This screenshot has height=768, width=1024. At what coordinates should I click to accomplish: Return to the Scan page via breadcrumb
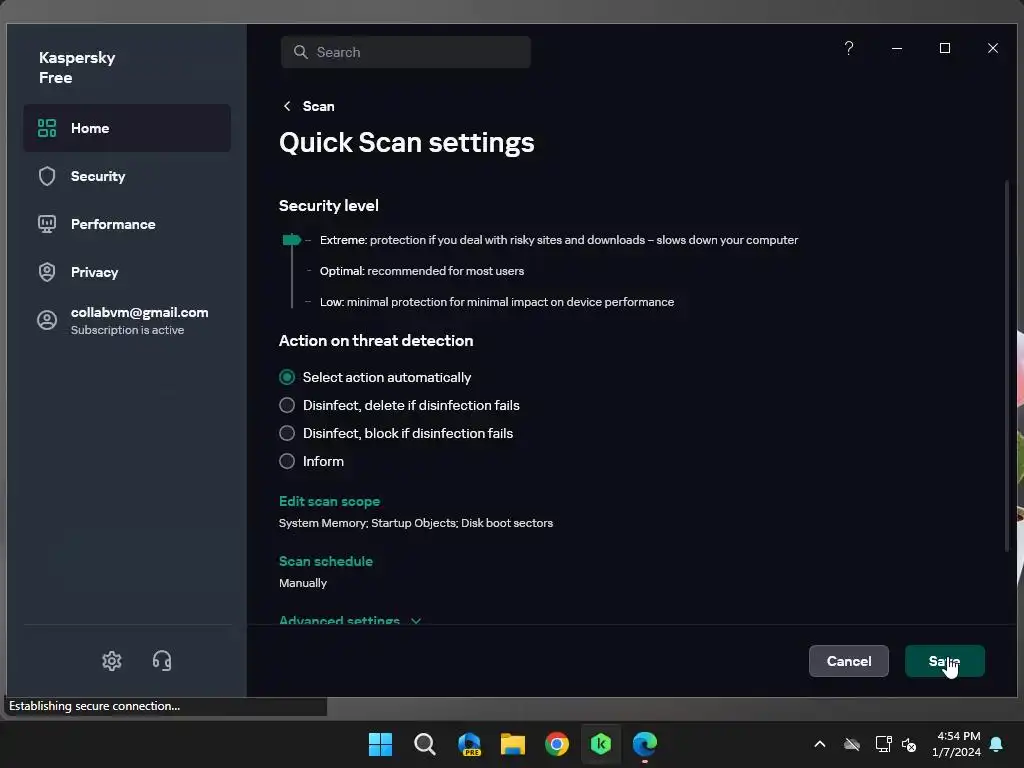pyautogui.click(x=319, y=106)
